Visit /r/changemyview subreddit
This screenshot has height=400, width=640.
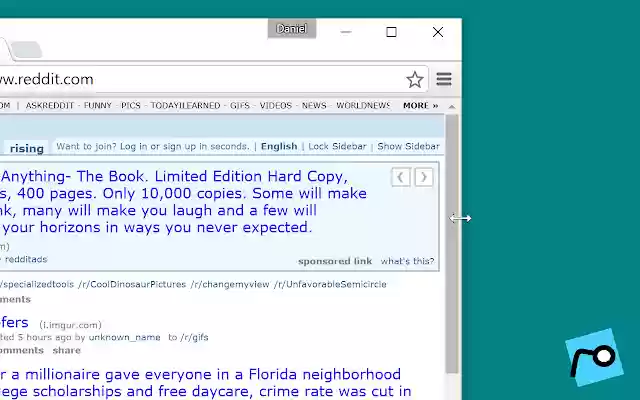click(230, 284)
